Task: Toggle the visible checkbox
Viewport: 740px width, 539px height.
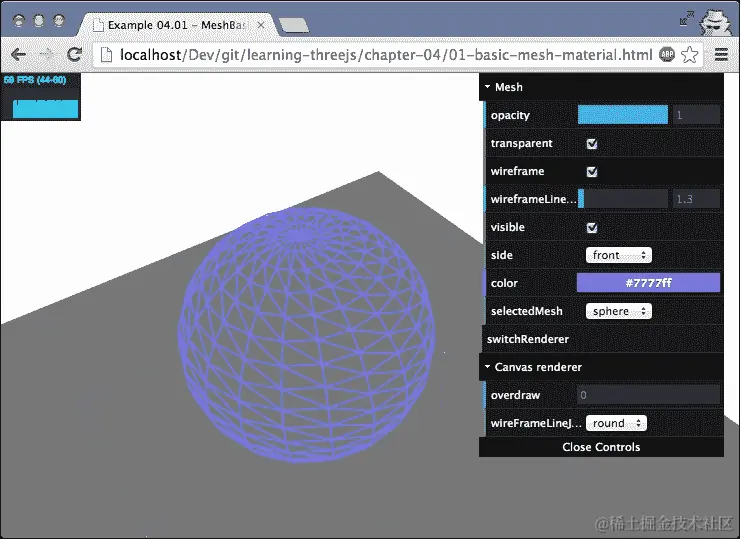Action: click(592, 227)
